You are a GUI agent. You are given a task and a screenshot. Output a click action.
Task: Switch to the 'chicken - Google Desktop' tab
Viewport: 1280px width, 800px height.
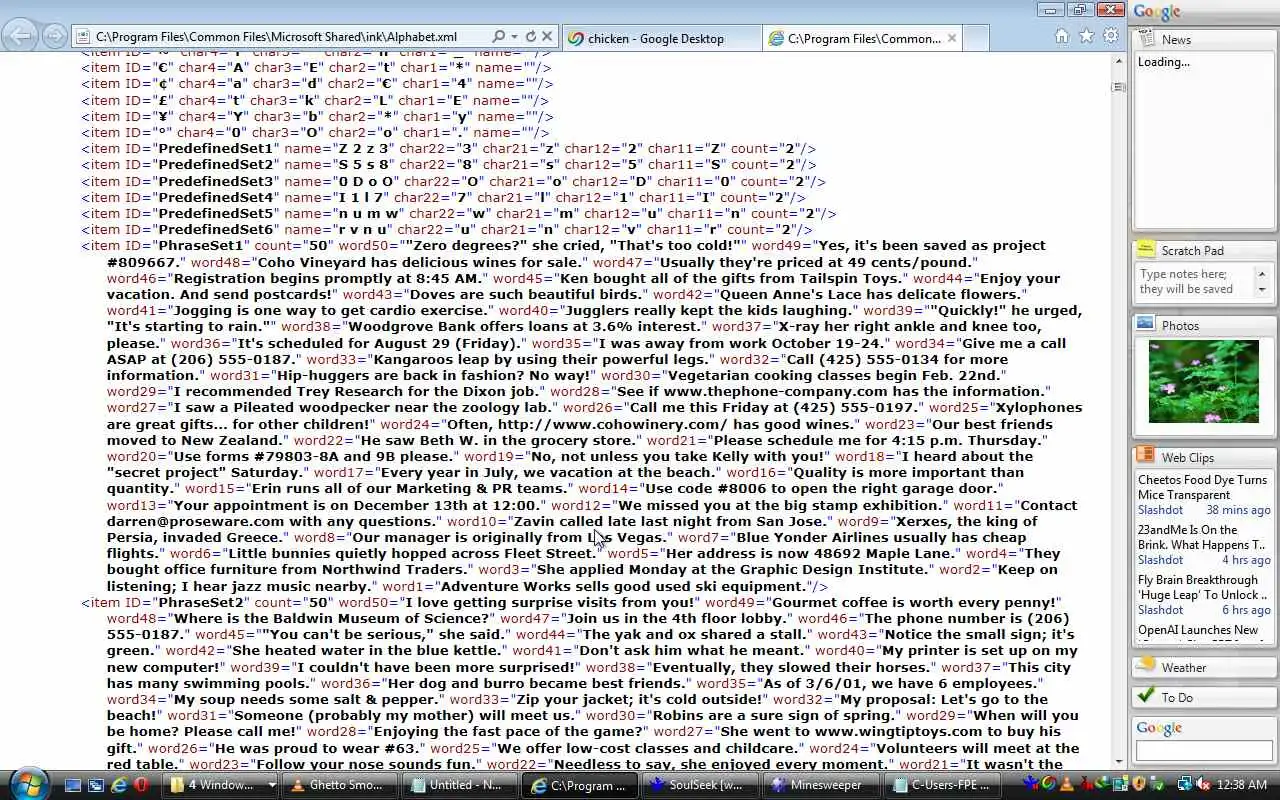660,39
